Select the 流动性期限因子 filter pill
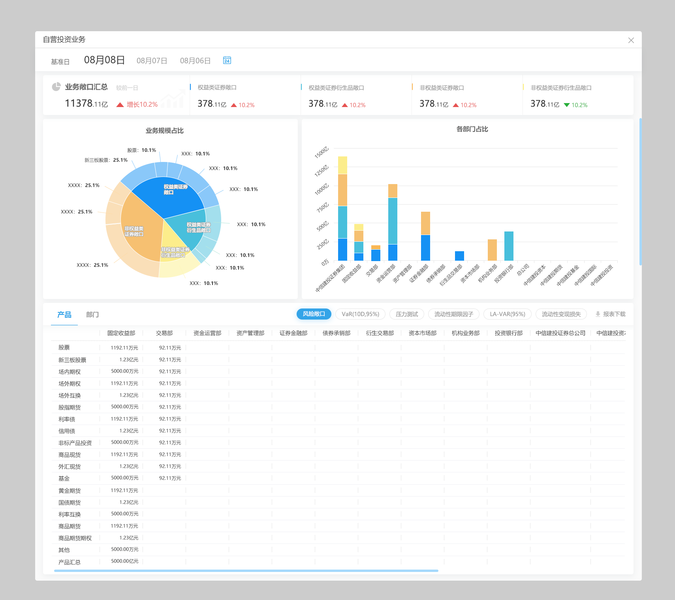Image resolution: width=675 pixels, height=600 pixels. tap(454, 314)
